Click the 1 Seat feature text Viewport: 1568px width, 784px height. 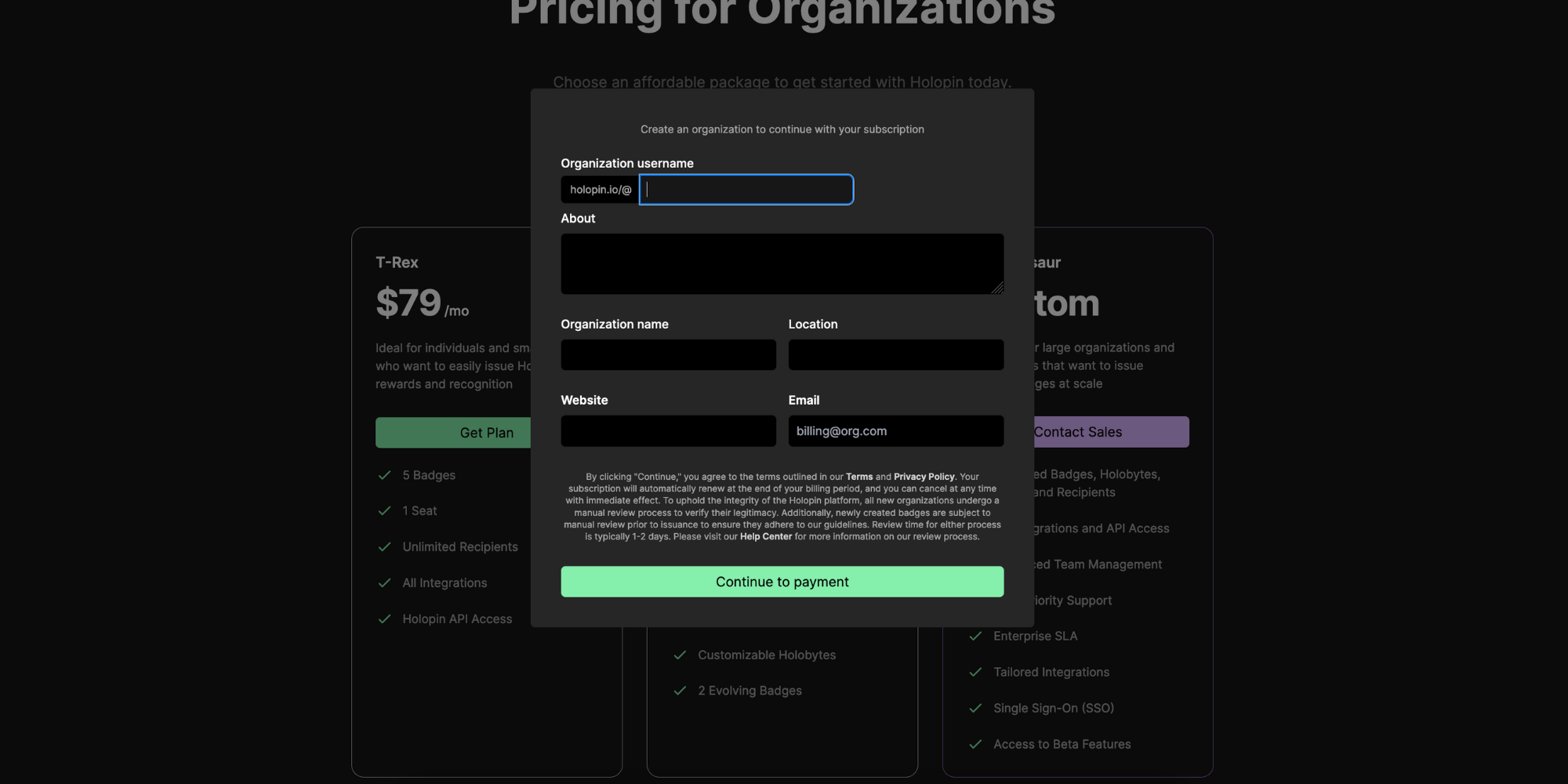419,511
